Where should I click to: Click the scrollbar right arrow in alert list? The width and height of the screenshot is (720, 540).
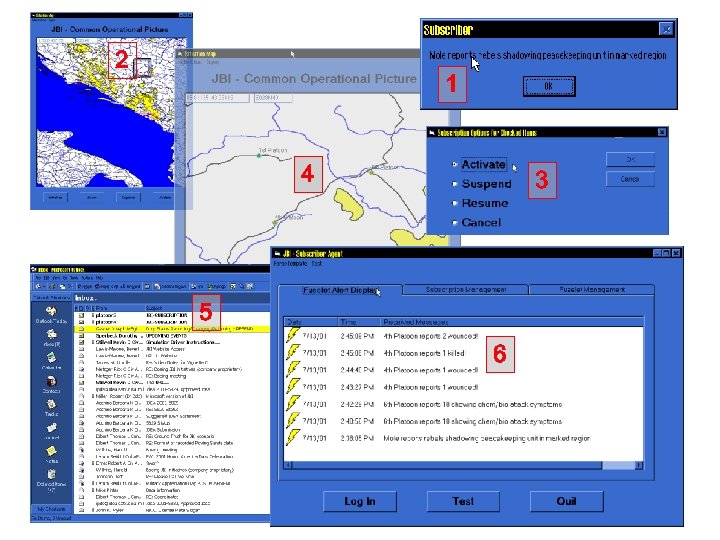639,466
